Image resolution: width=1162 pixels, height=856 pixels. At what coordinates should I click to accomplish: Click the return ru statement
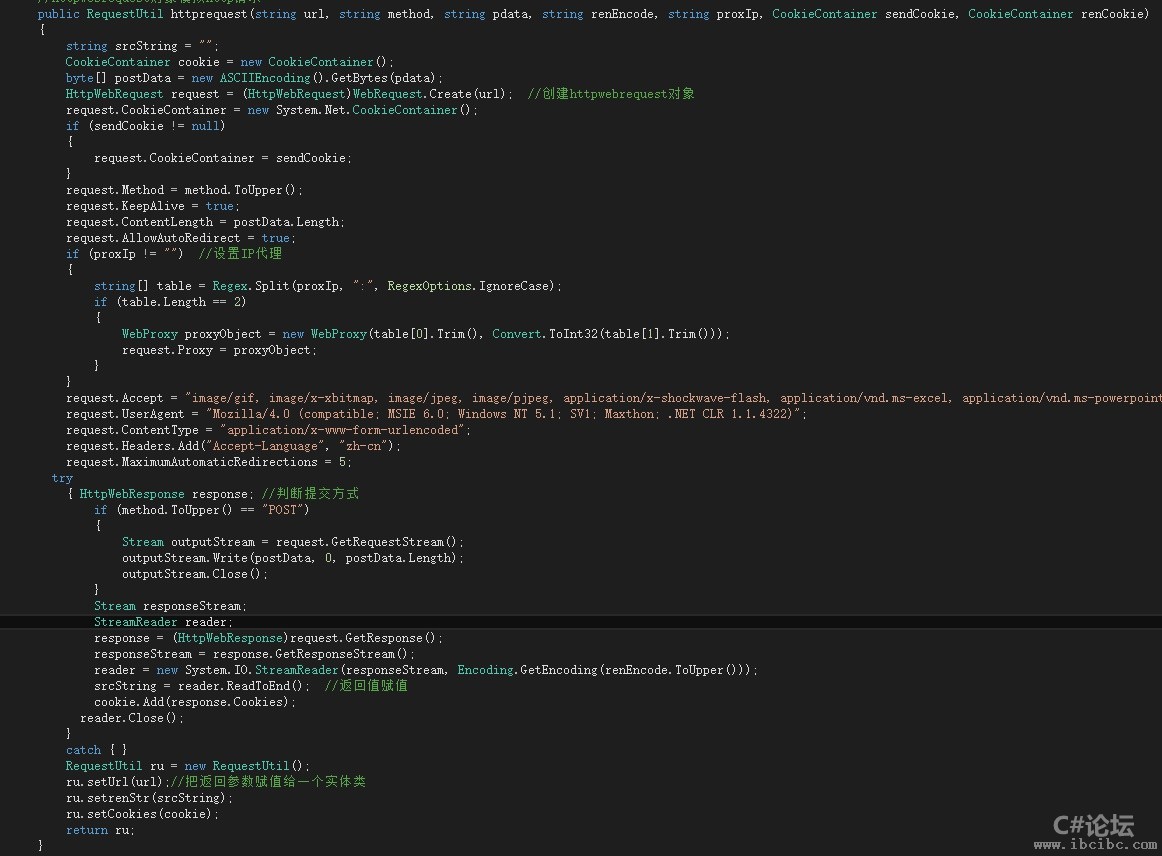click(99, 830)
